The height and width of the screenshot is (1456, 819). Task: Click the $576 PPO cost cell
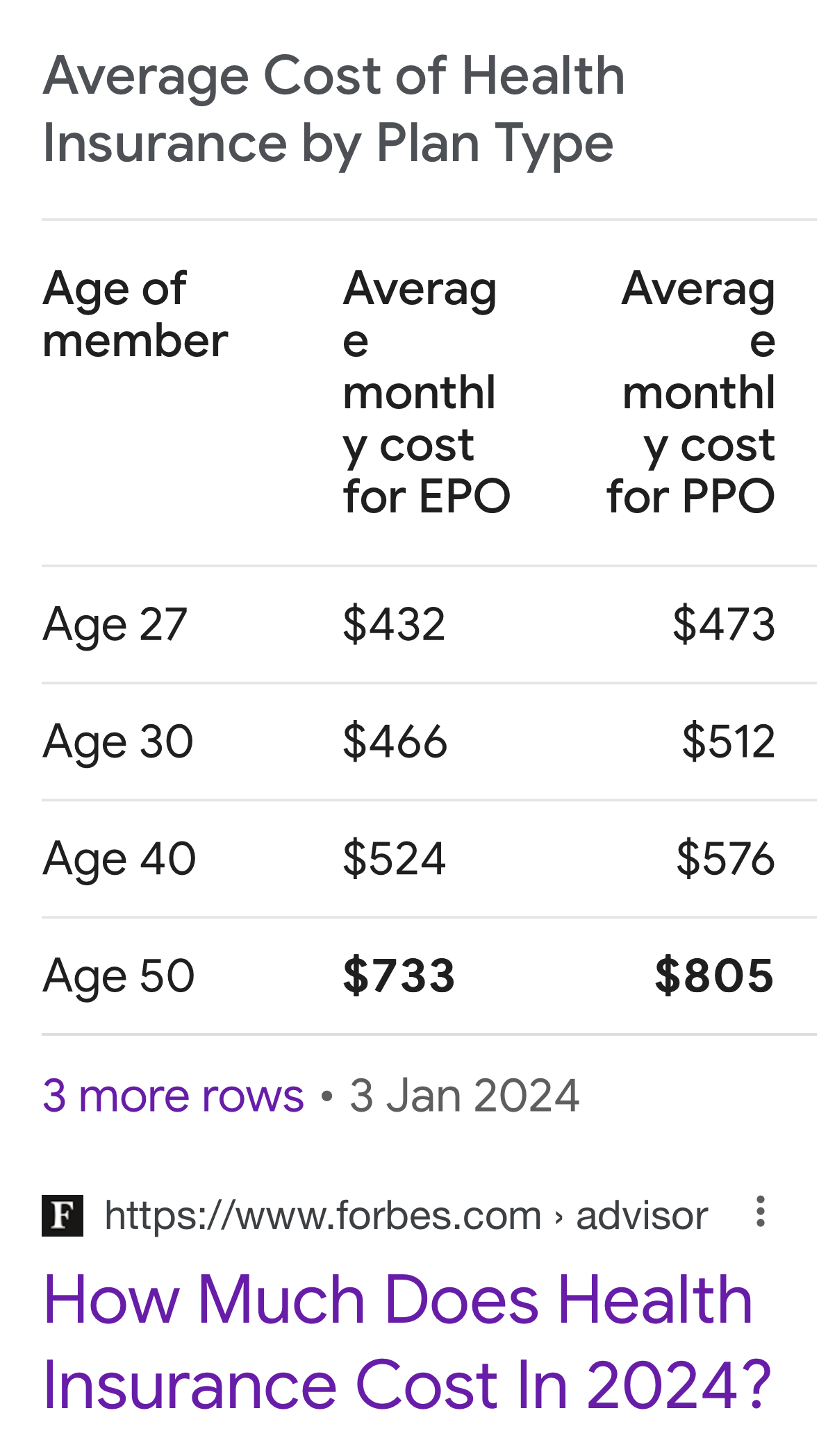click(x=726, y=858)
